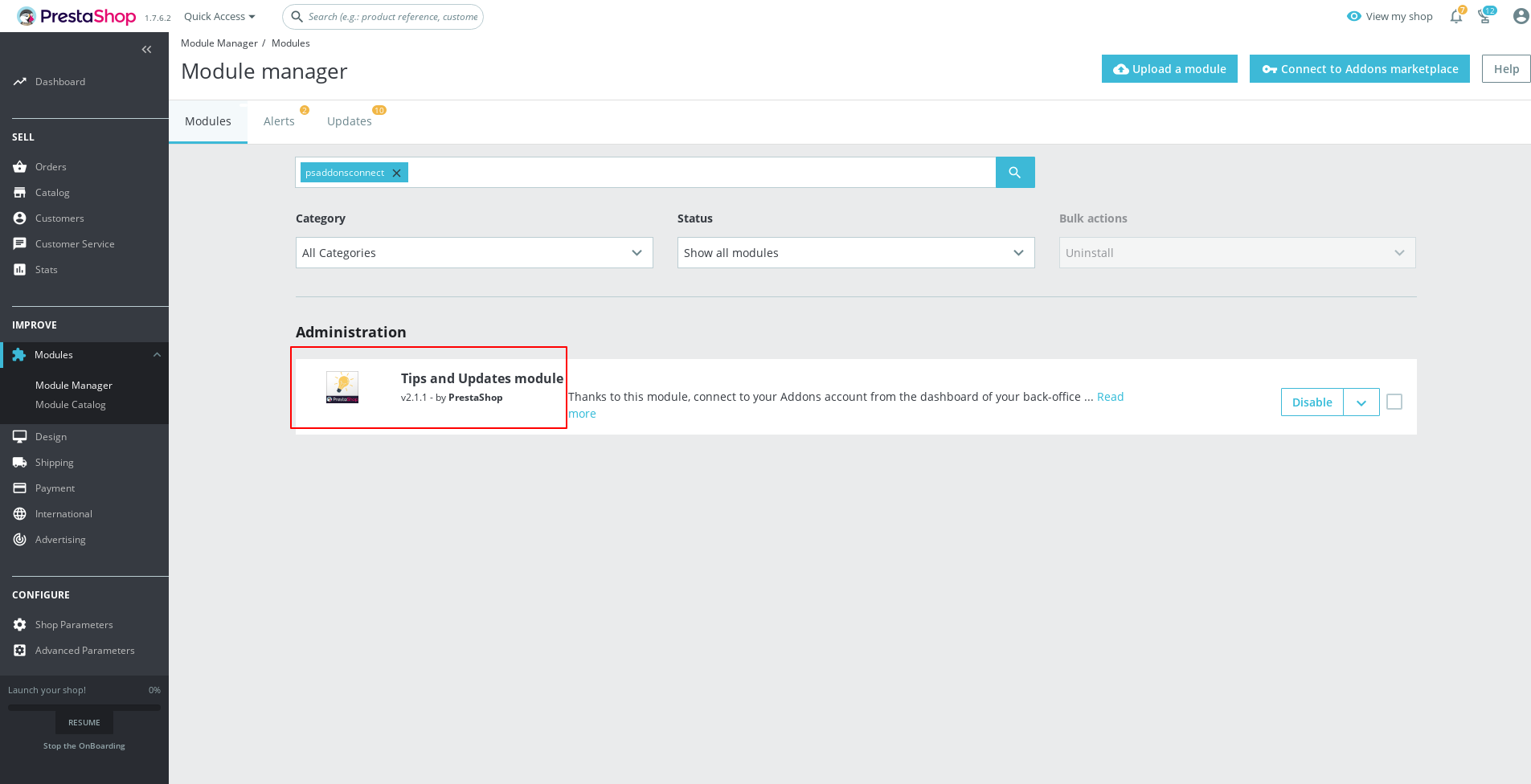Click the Customers person icon
This screenshot has width=1531, height=784.
coord(19,218)
